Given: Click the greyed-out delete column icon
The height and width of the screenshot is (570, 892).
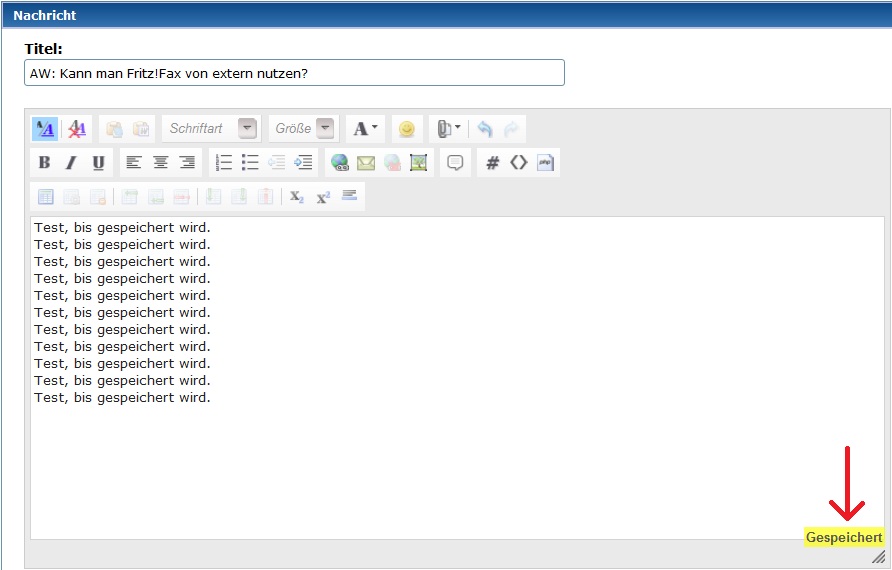Looking at the screenshot, I should [265, 197].
